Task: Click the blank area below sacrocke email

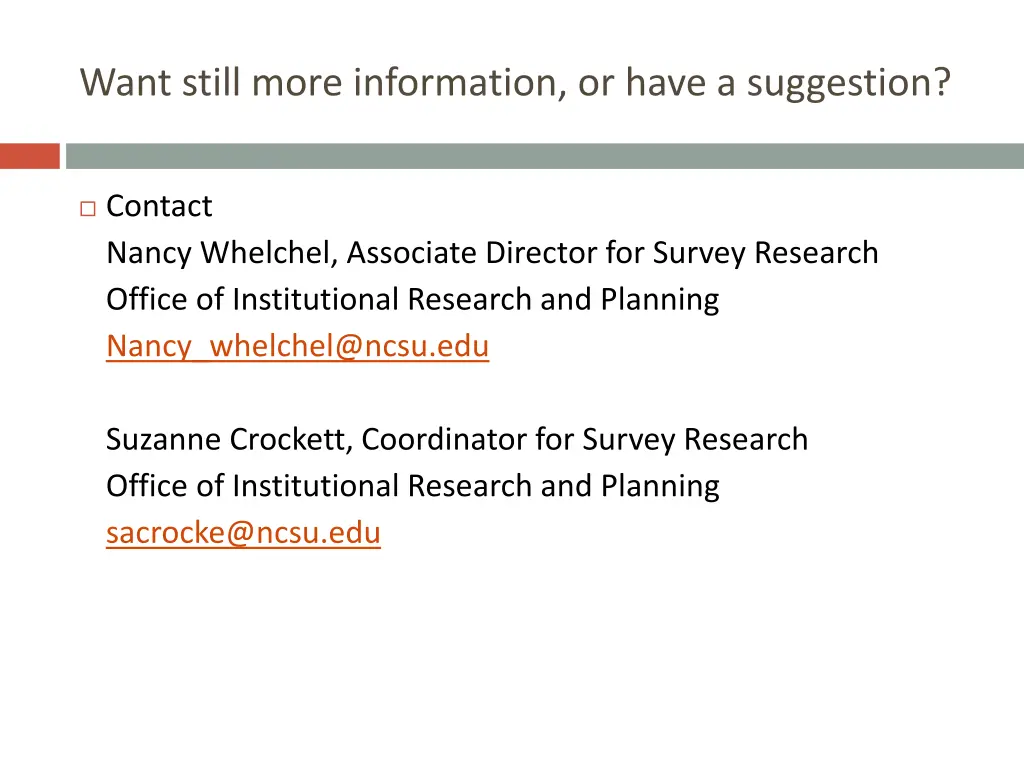Action: 512,653
